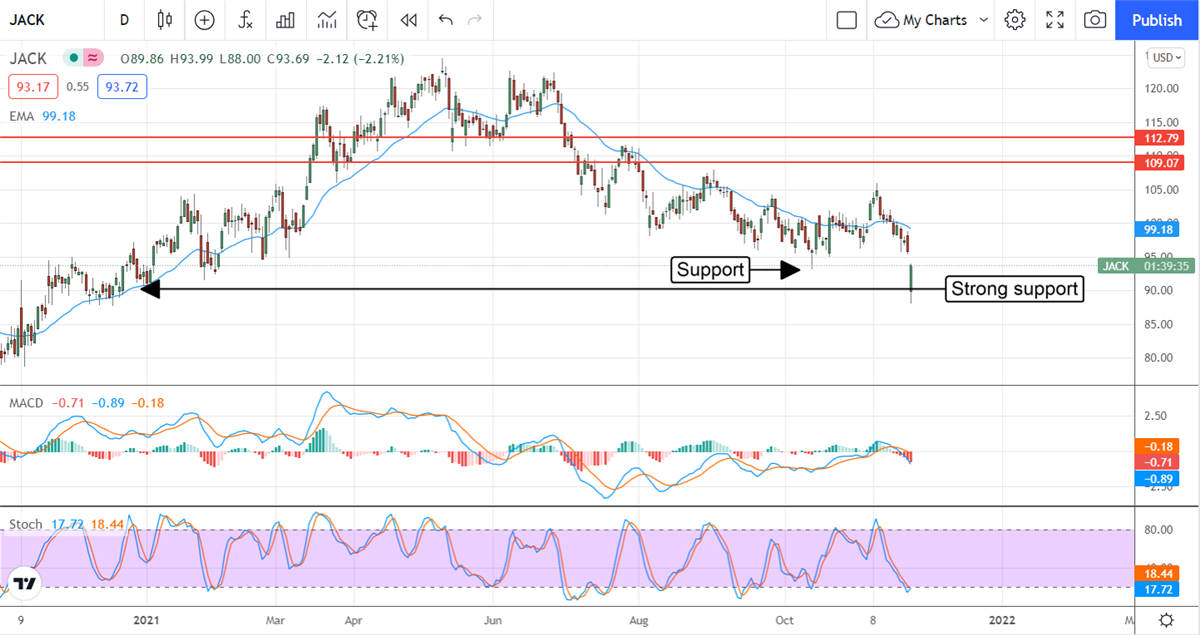1200x635 pixels.
Task: Click the pink data delay indicator
Action: 93,59
